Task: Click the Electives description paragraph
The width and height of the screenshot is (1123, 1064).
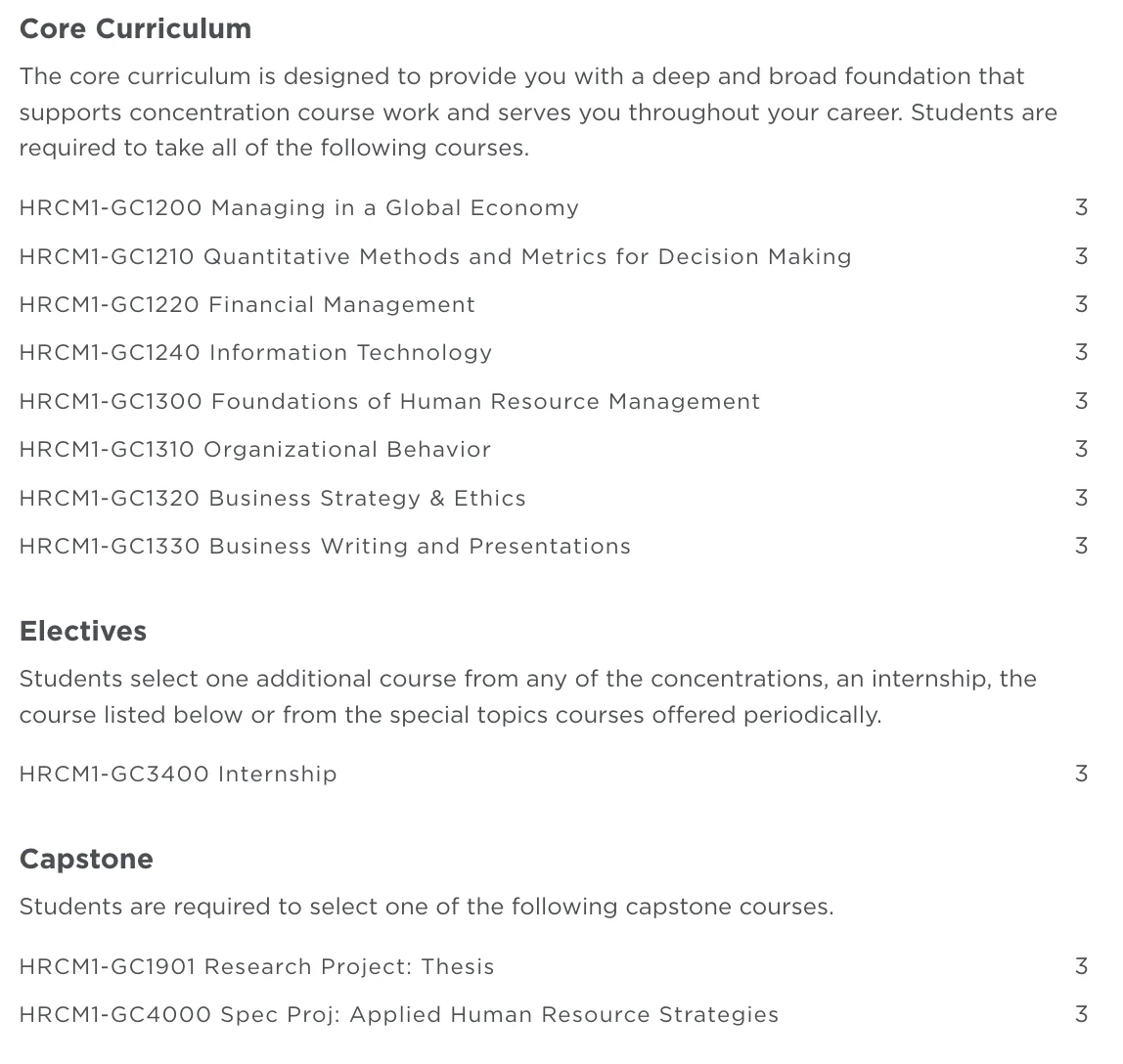Action: point(528,697)
